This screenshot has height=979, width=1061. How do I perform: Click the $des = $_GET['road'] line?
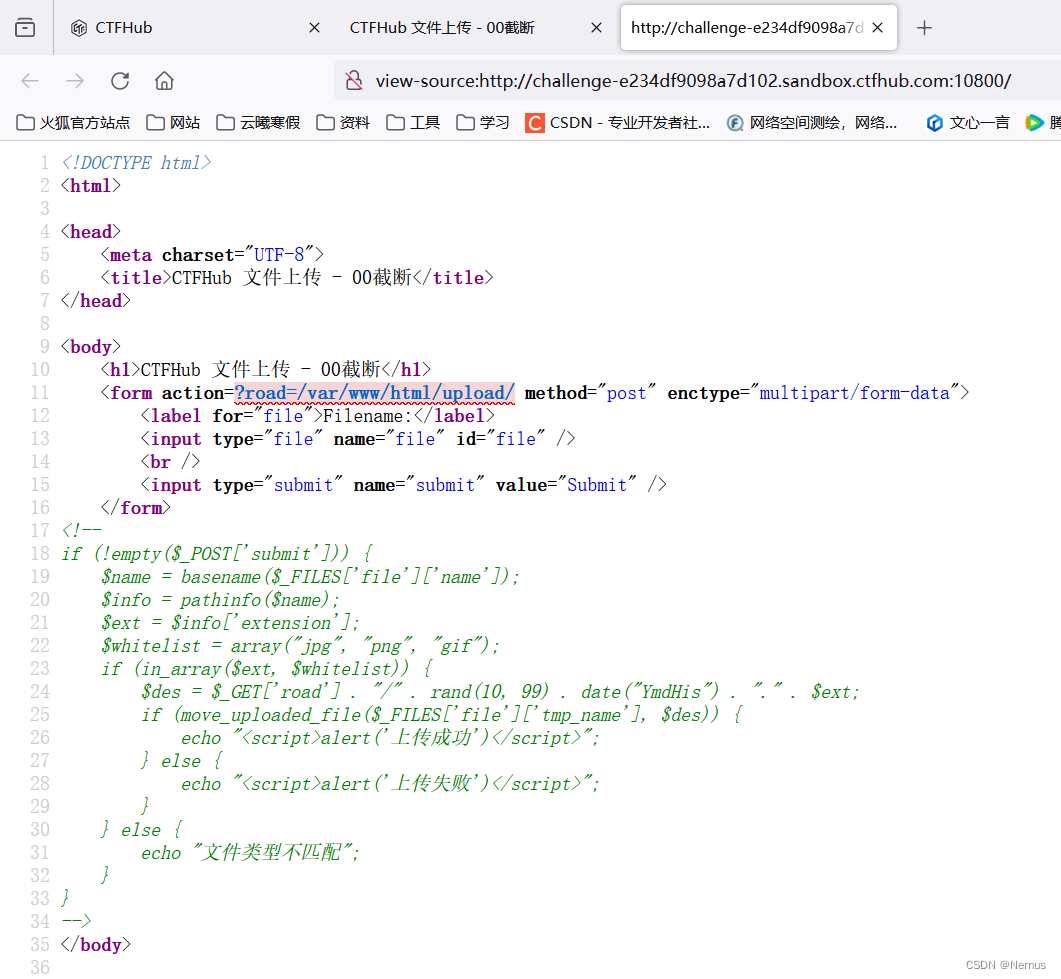pyautogui.click(x=500, y=692)
